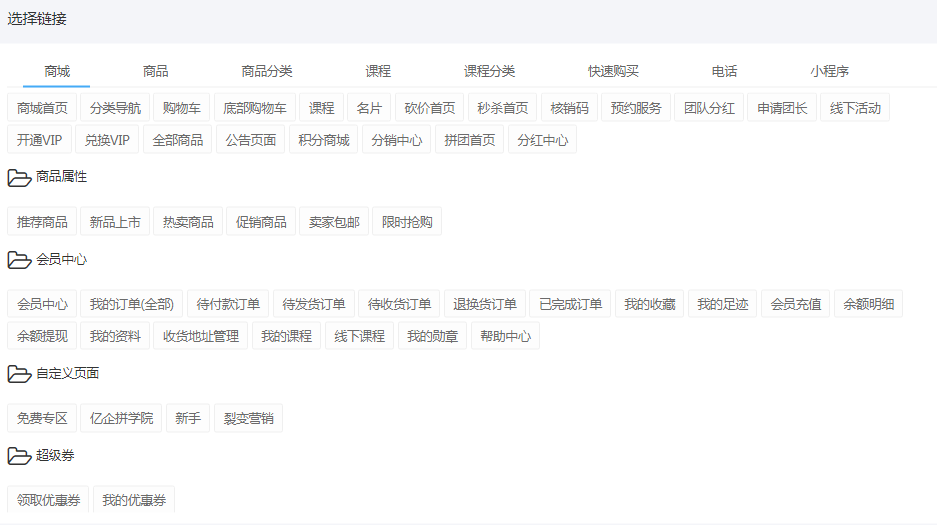
Task: Choose 推荐商品 under 商品属性
Action: [42, 222]
